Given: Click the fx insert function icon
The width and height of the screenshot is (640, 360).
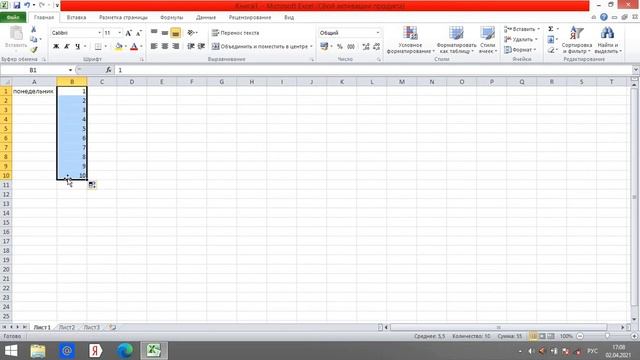Looking at the screenshot, I should [x=108, y=70].
